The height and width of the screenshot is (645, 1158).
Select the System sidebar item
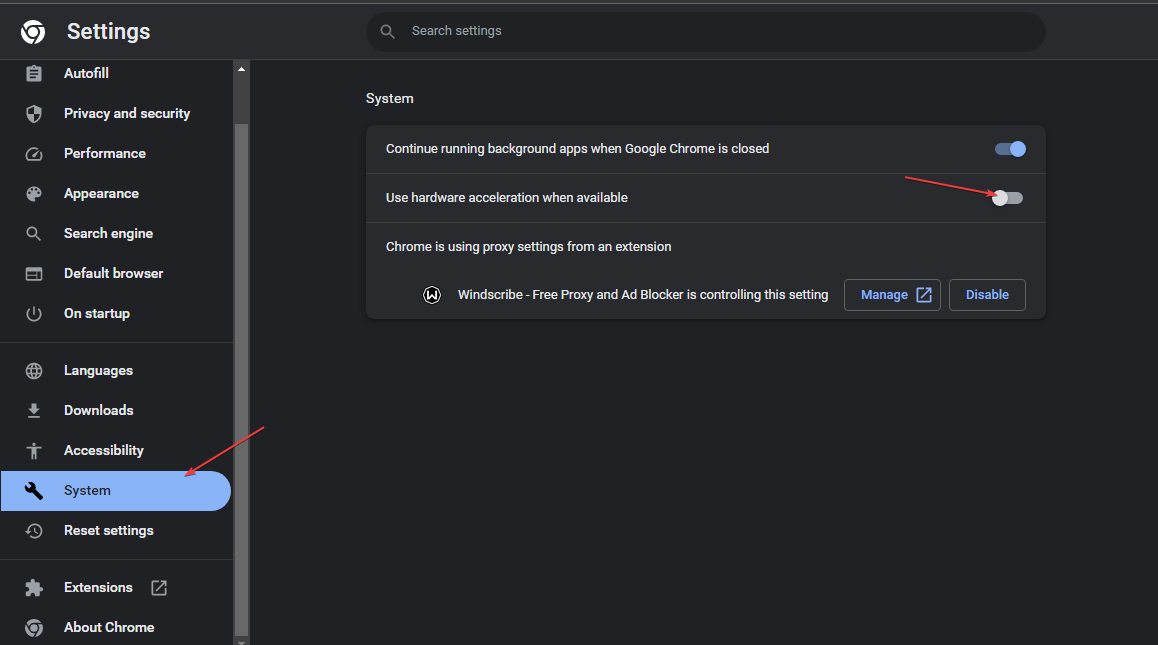pos(117,491)
